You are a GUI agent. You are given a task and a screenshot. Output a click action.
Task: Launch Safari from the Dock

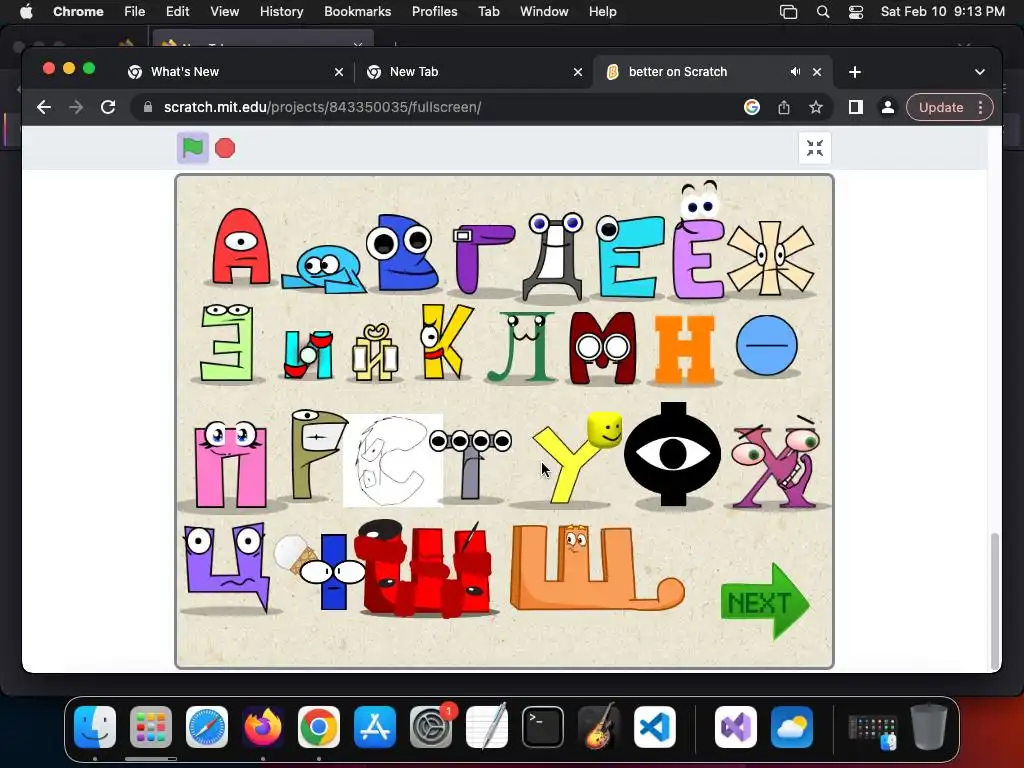click(x=207, y=727)
